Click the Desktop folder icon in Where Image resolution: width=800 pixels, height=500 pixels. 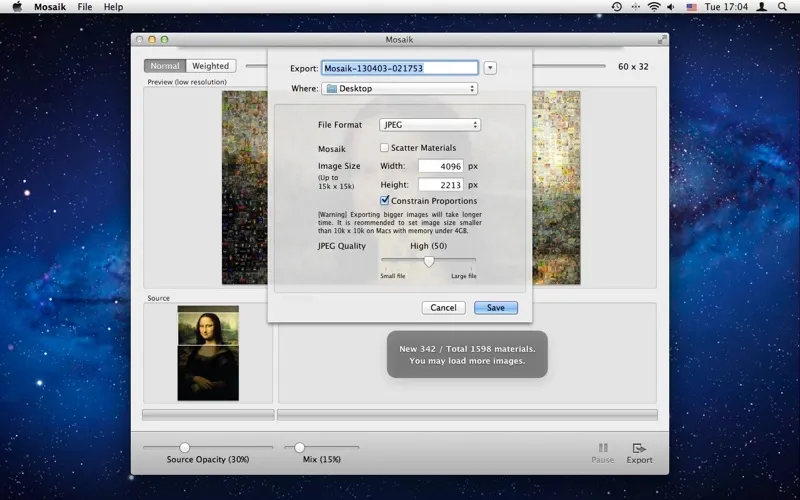click(x=332, y=88)
